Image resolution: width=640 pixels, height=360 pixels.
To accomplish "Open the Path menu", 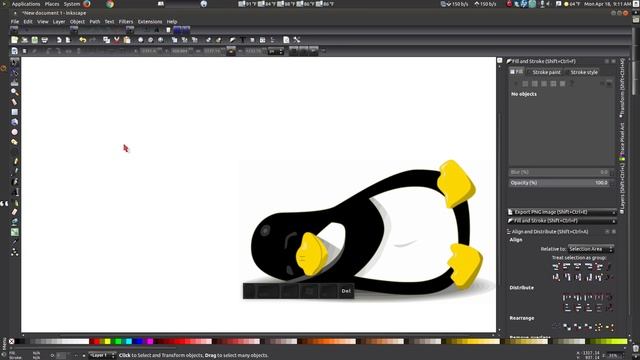I will coord(95,22).
